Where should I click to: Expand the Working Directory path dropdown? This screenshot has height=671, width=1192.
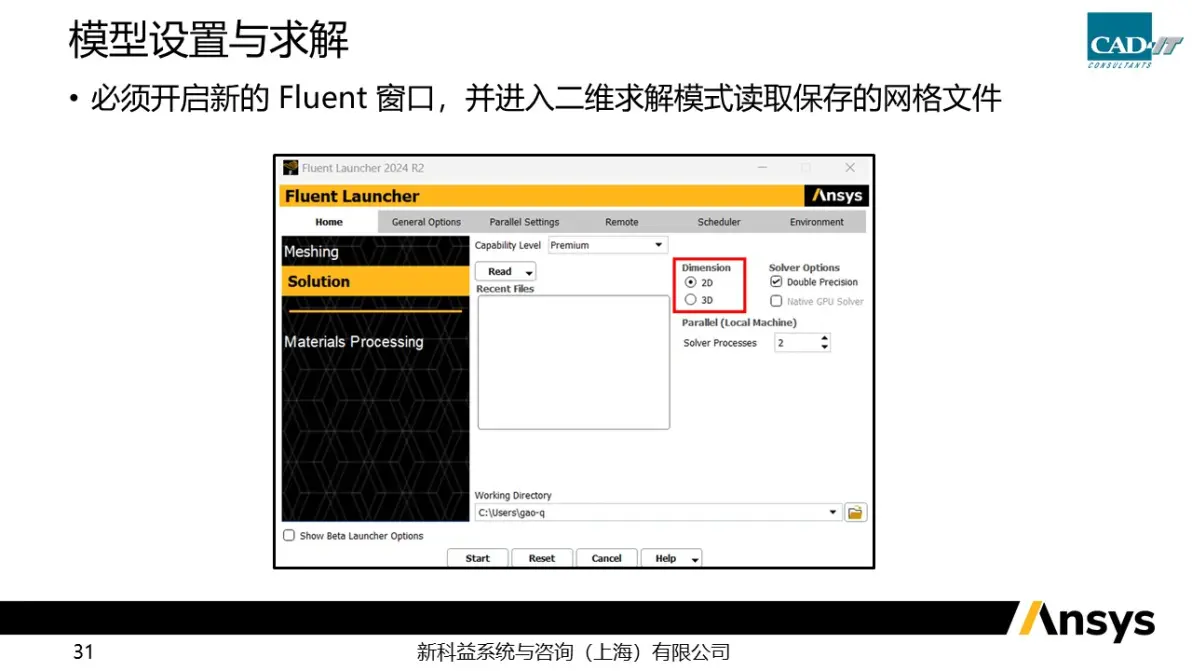point(832,513)
